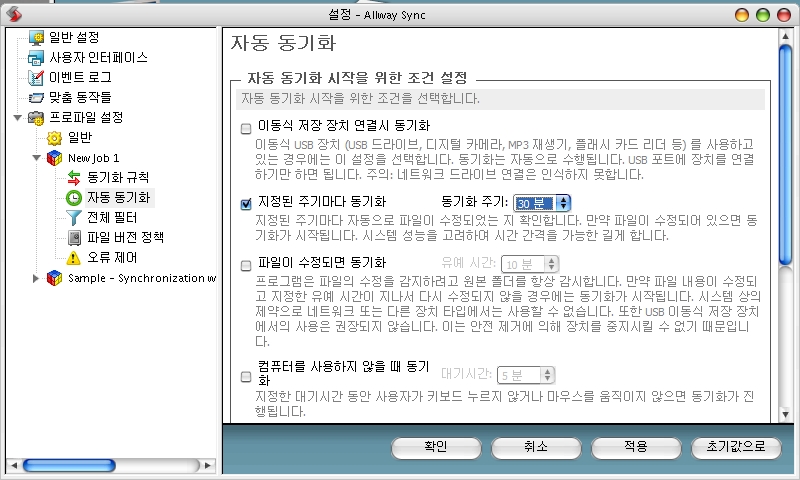
Task: Click the Allway Sync title bar logo
Action: [14, 14]
